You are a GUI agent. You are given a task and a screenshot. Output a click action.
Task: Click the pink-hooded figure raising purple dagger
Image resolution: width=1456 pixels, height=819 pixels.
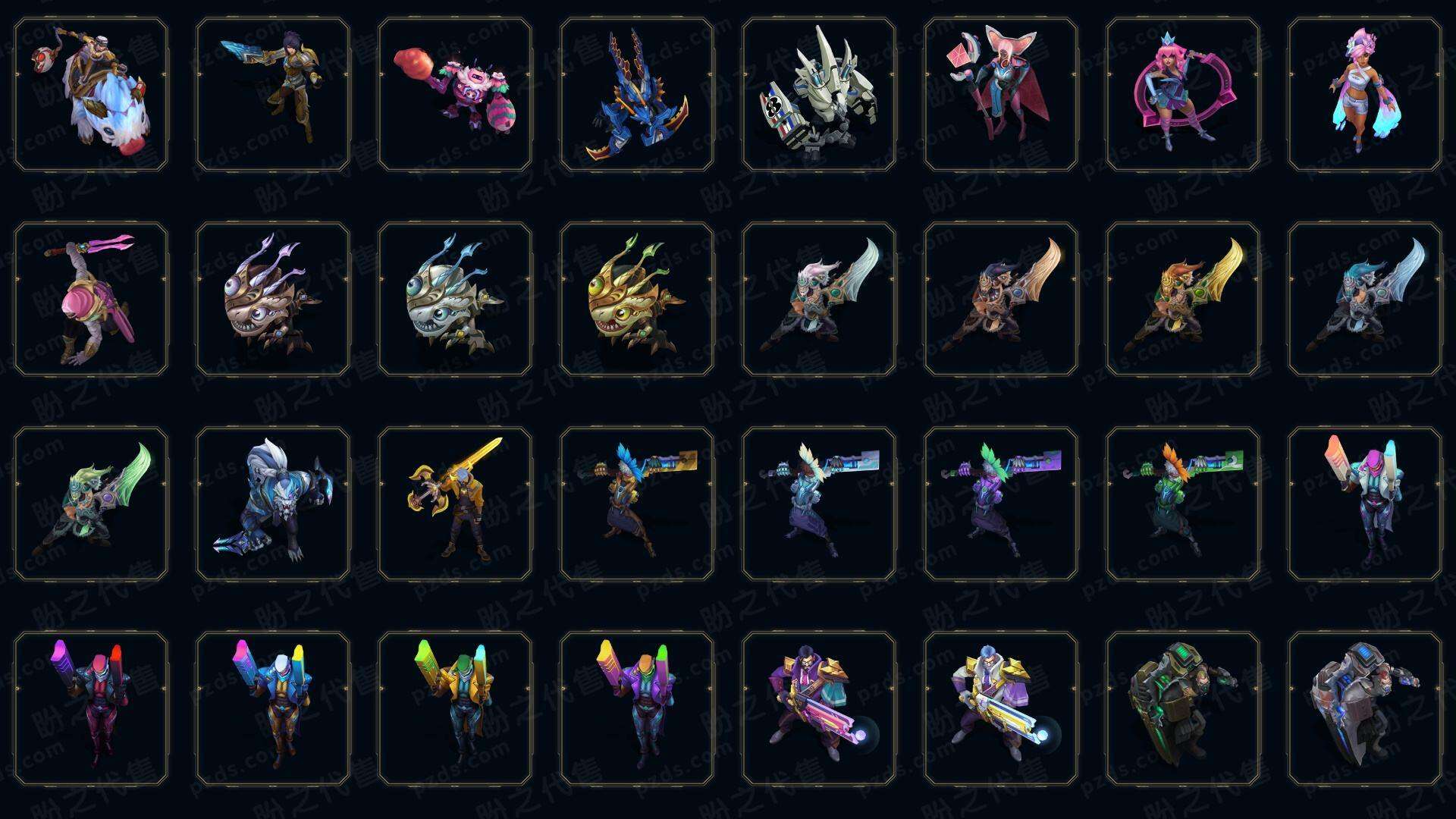click(91, 299)
